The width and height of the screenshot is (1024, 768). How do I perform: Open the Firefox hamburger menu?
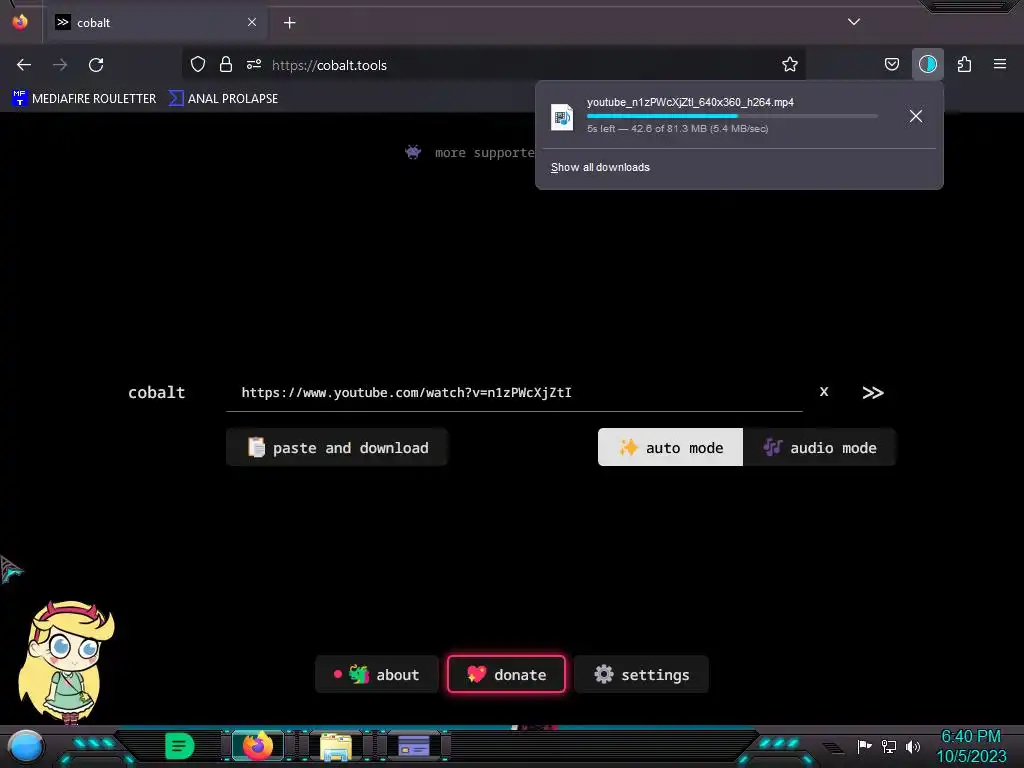pyautogui.click(x=1000, y=65)
